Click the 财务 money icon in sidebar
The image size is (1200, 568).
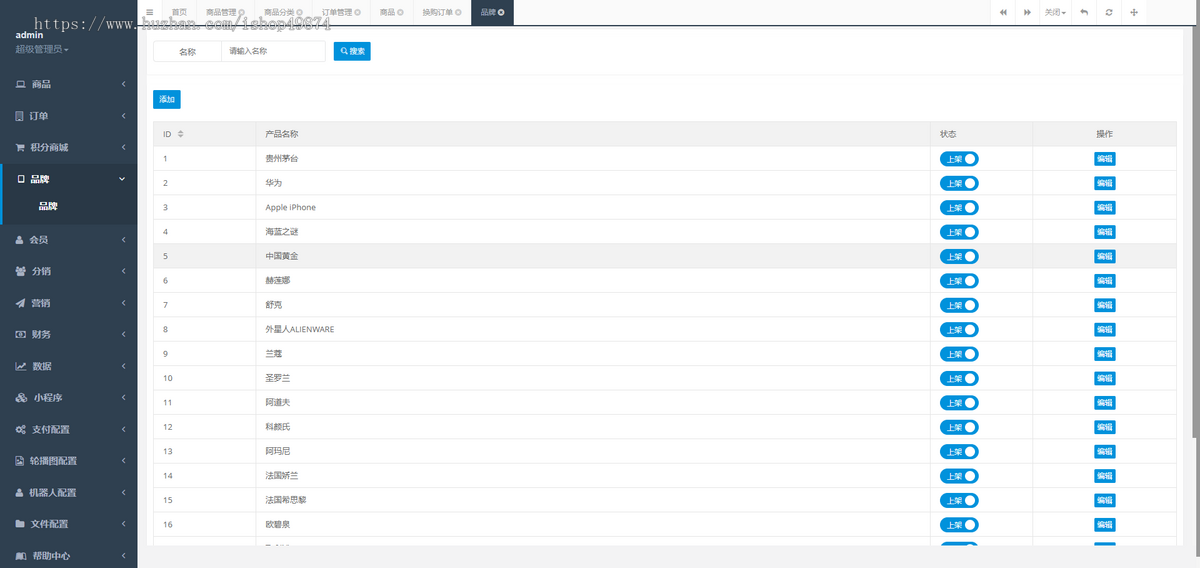(x=20, y=334)
